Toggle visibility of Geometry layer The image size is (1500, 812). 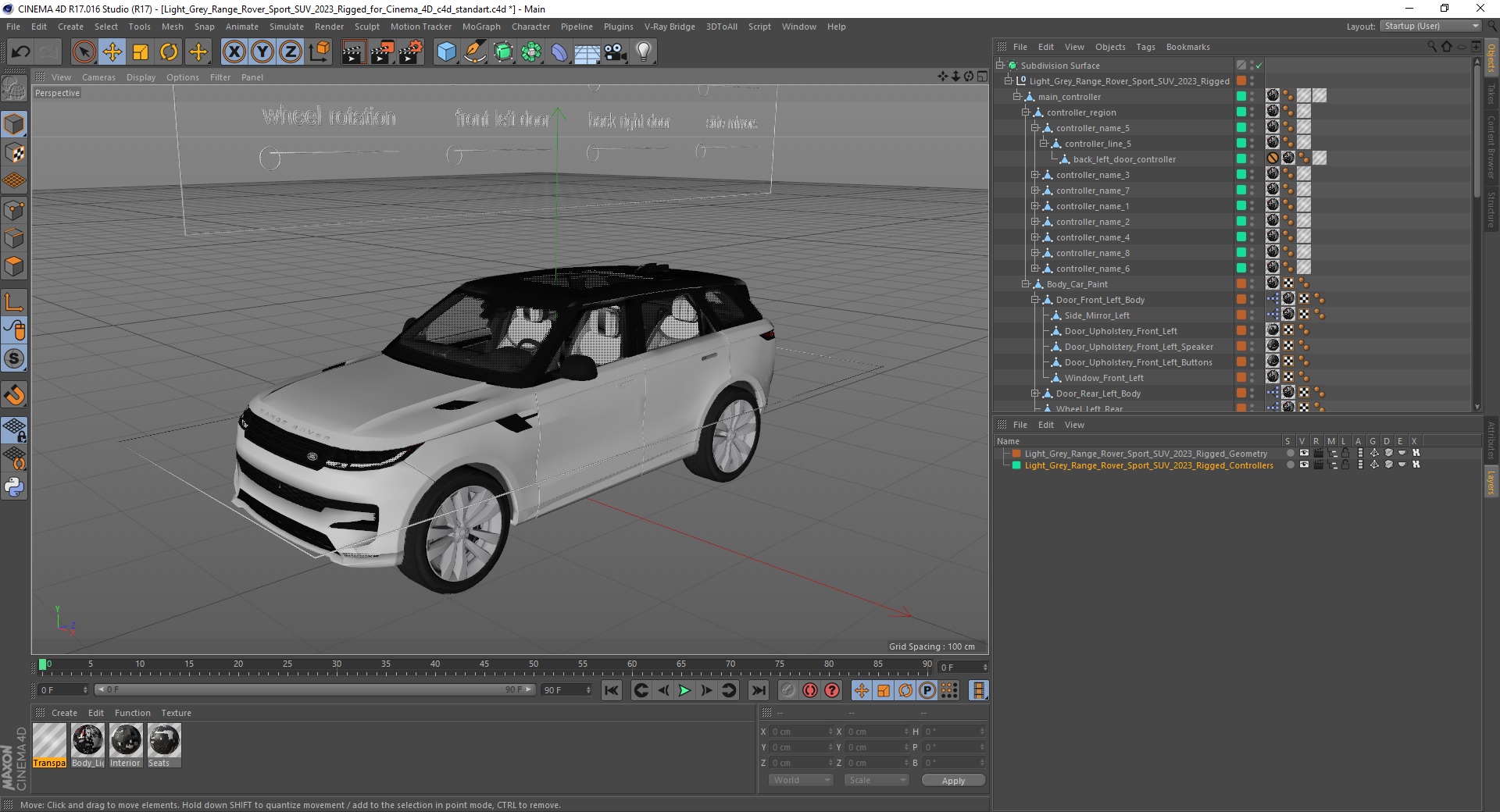coord(1304,453)
